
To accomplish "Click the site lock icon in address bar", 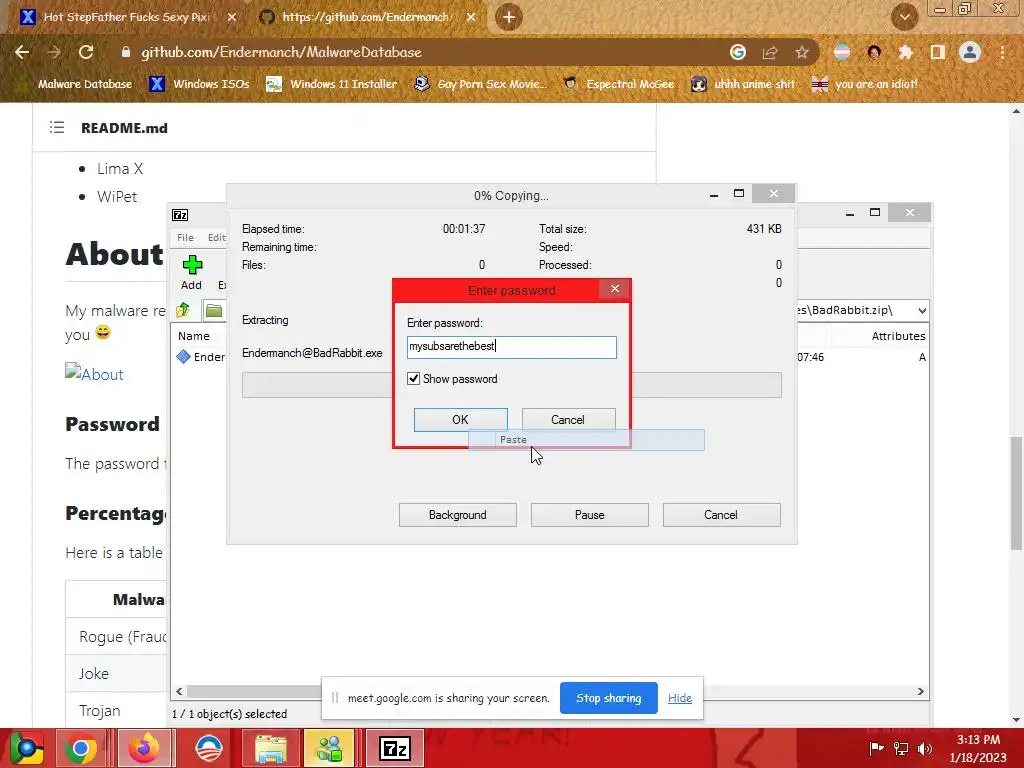I will [126, 52].
